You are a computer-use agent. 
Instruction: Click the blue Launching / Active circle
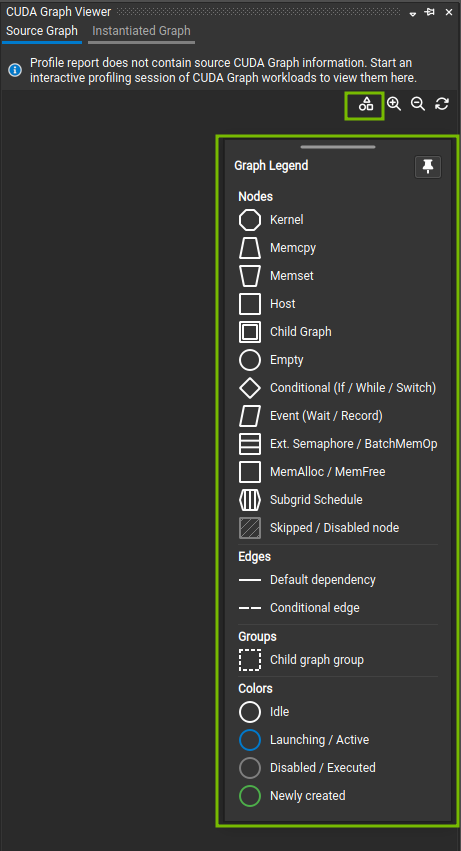[250, 740]
